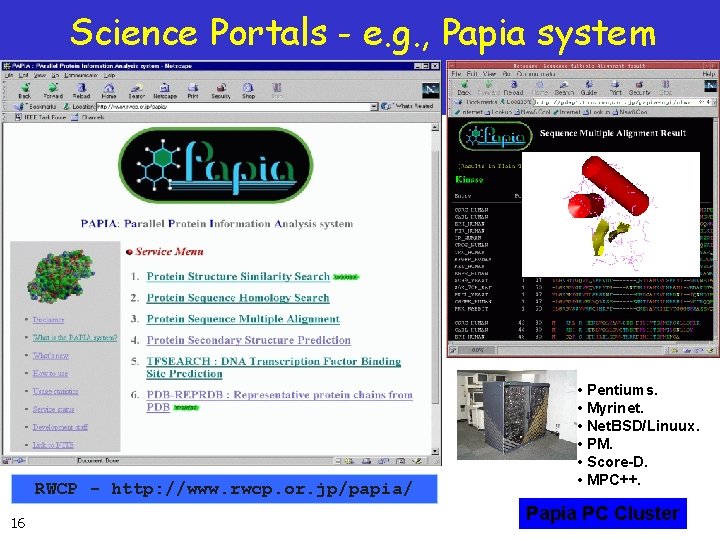
Task: Open the View menu in the PAPIA Netscape window
Action: 40,75
